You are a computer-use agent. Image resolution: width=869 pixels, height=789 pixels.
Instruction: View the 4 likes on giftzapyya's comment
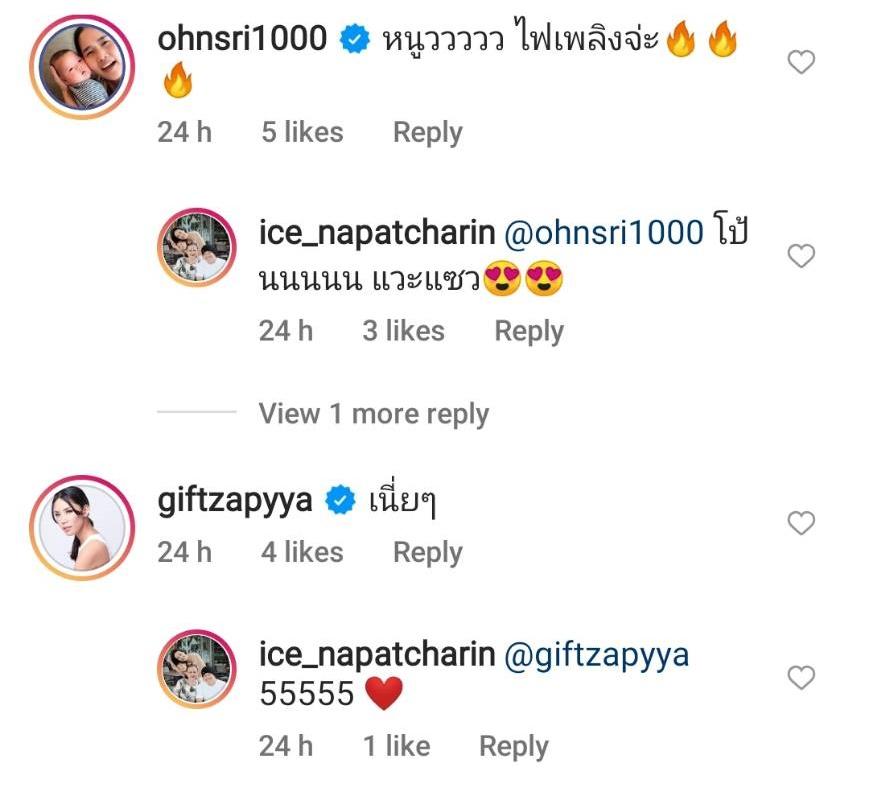pyautogui.click(x=302, y=552)
